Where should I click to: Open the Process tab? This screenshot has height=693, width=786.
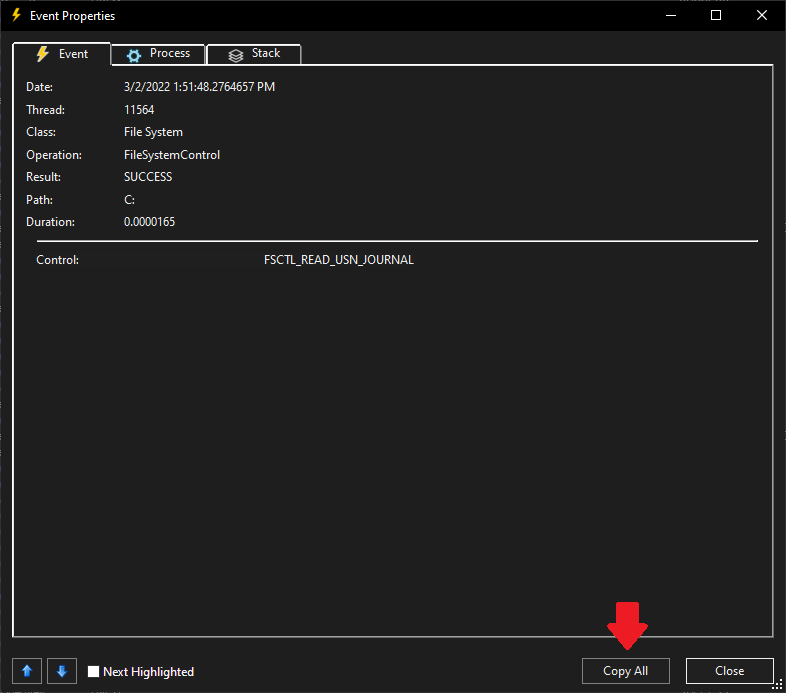[158, 54]
